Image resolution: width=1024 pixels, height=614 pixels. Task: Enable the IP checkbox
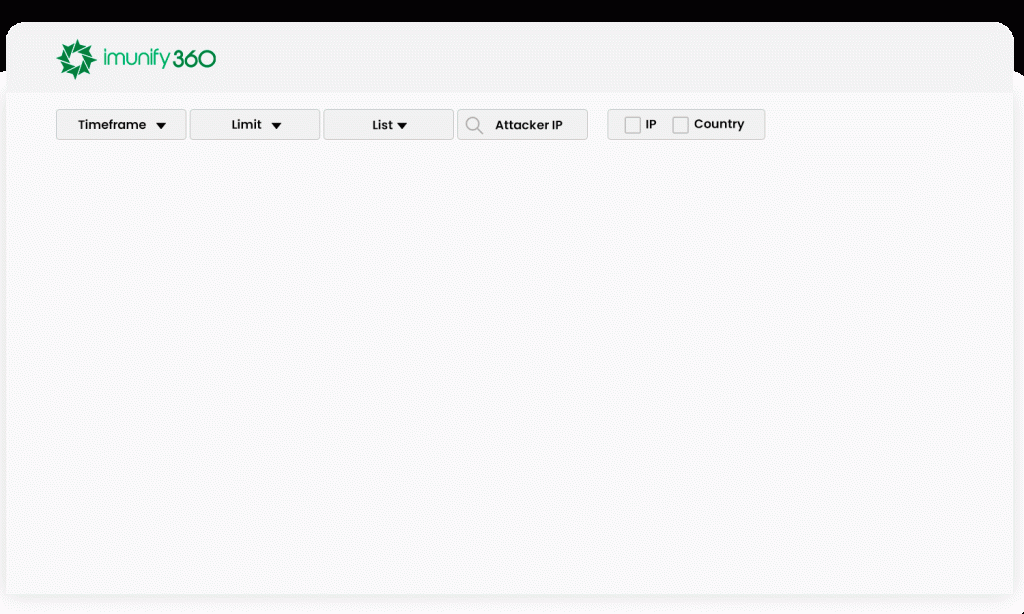pos(632,125)
